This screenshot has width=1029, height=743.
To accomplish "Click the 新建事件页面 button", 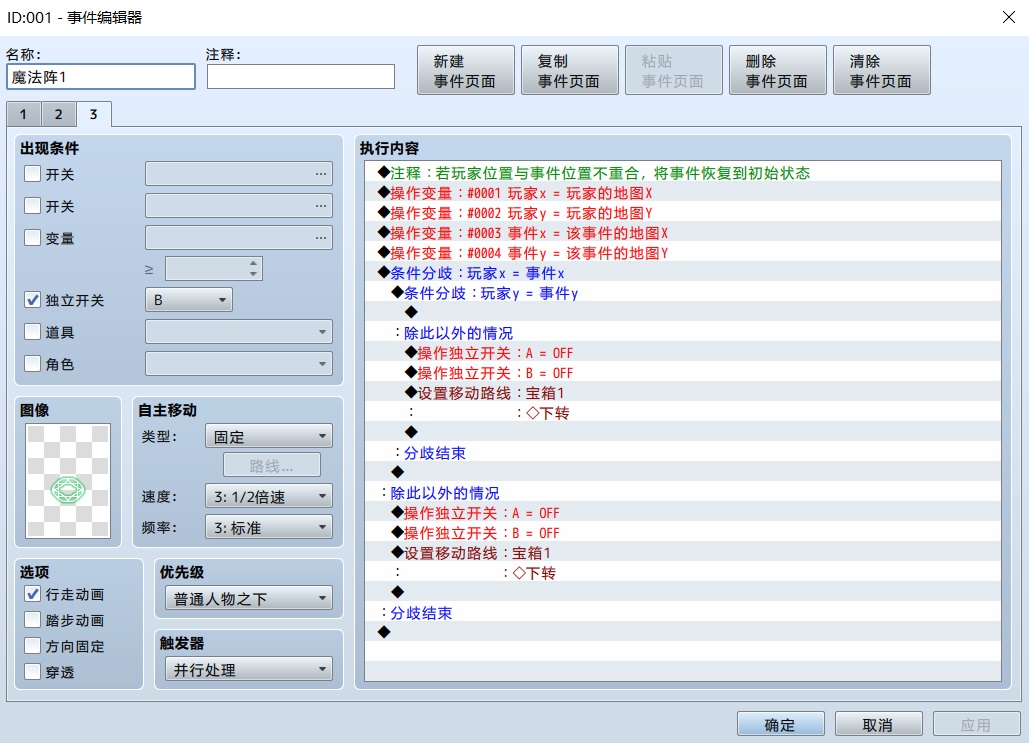I will tap(466, 70).
